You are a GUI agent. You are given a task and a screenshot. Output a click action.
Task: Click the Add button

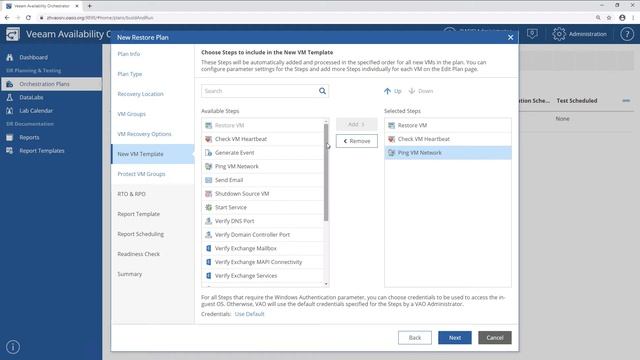[x=357, y=124]
